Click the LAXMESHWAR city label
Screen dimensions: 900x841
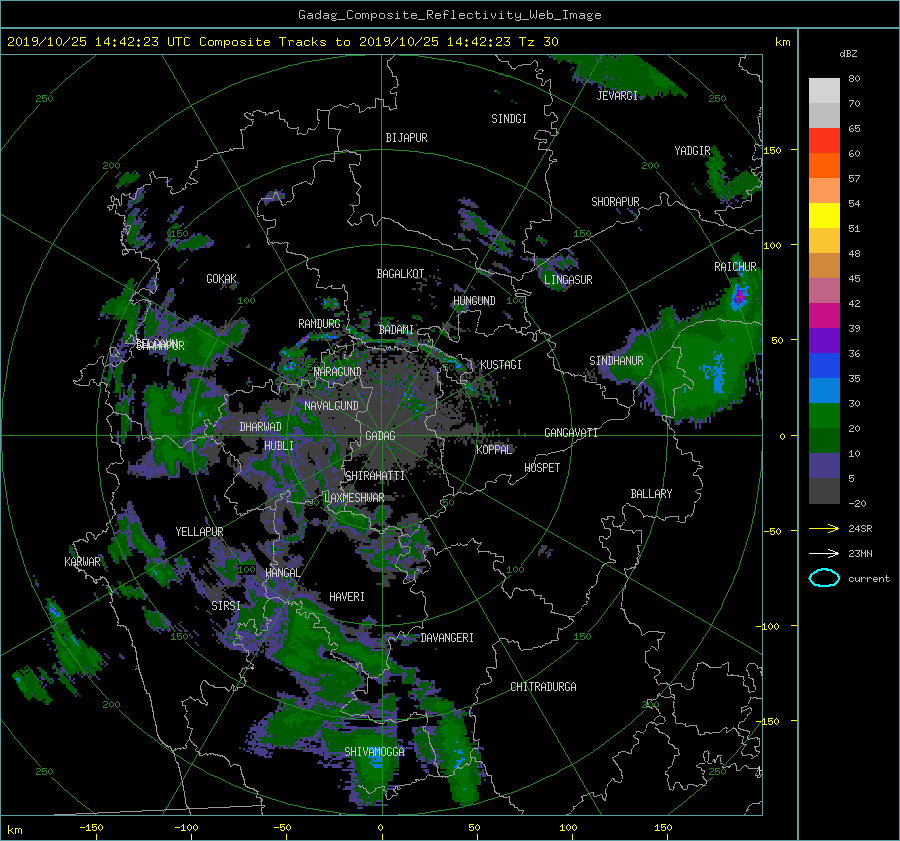(x=354, y=498)
